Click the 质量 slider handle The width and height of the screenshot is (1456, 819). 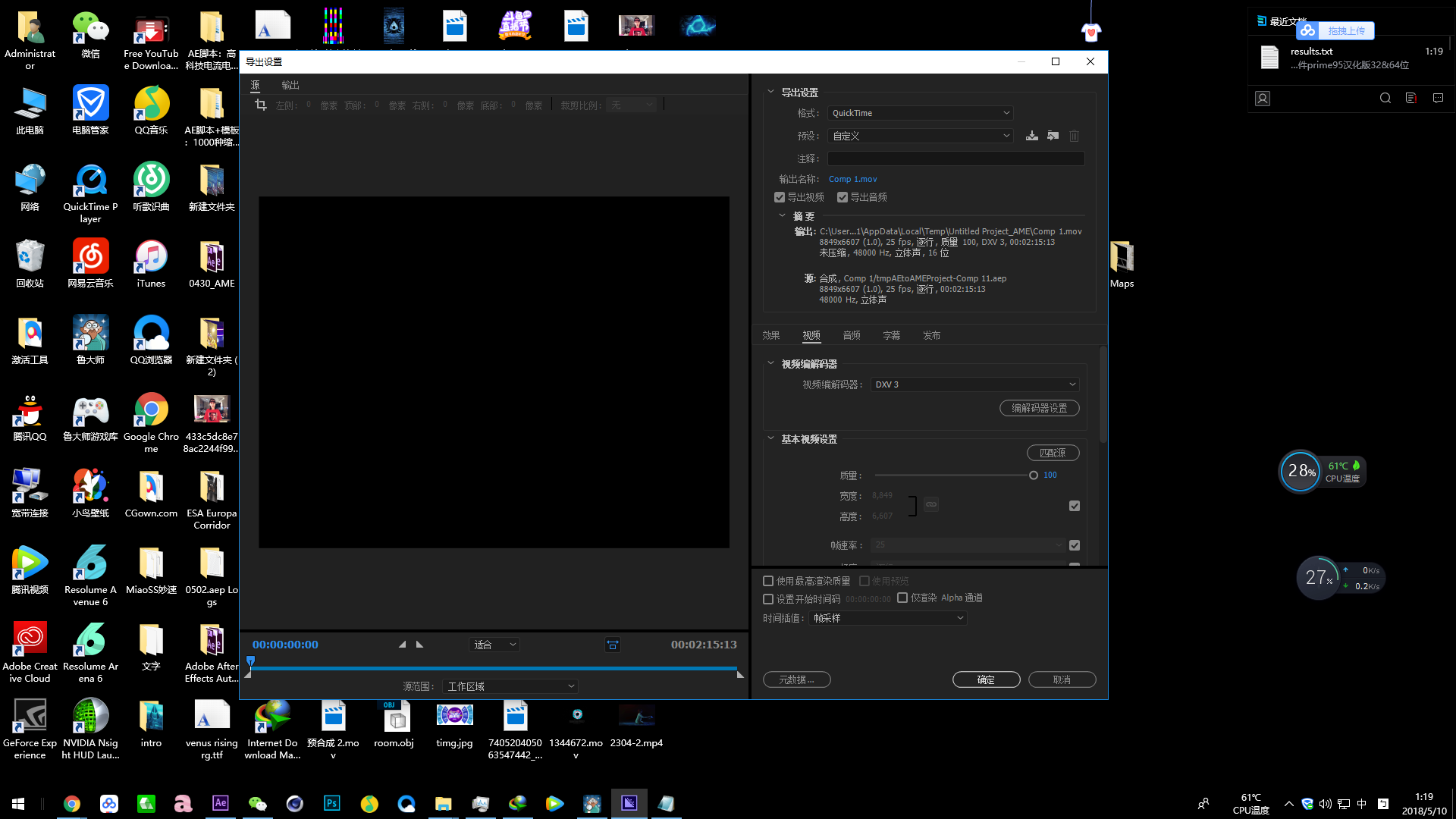tap(1033, 475)
